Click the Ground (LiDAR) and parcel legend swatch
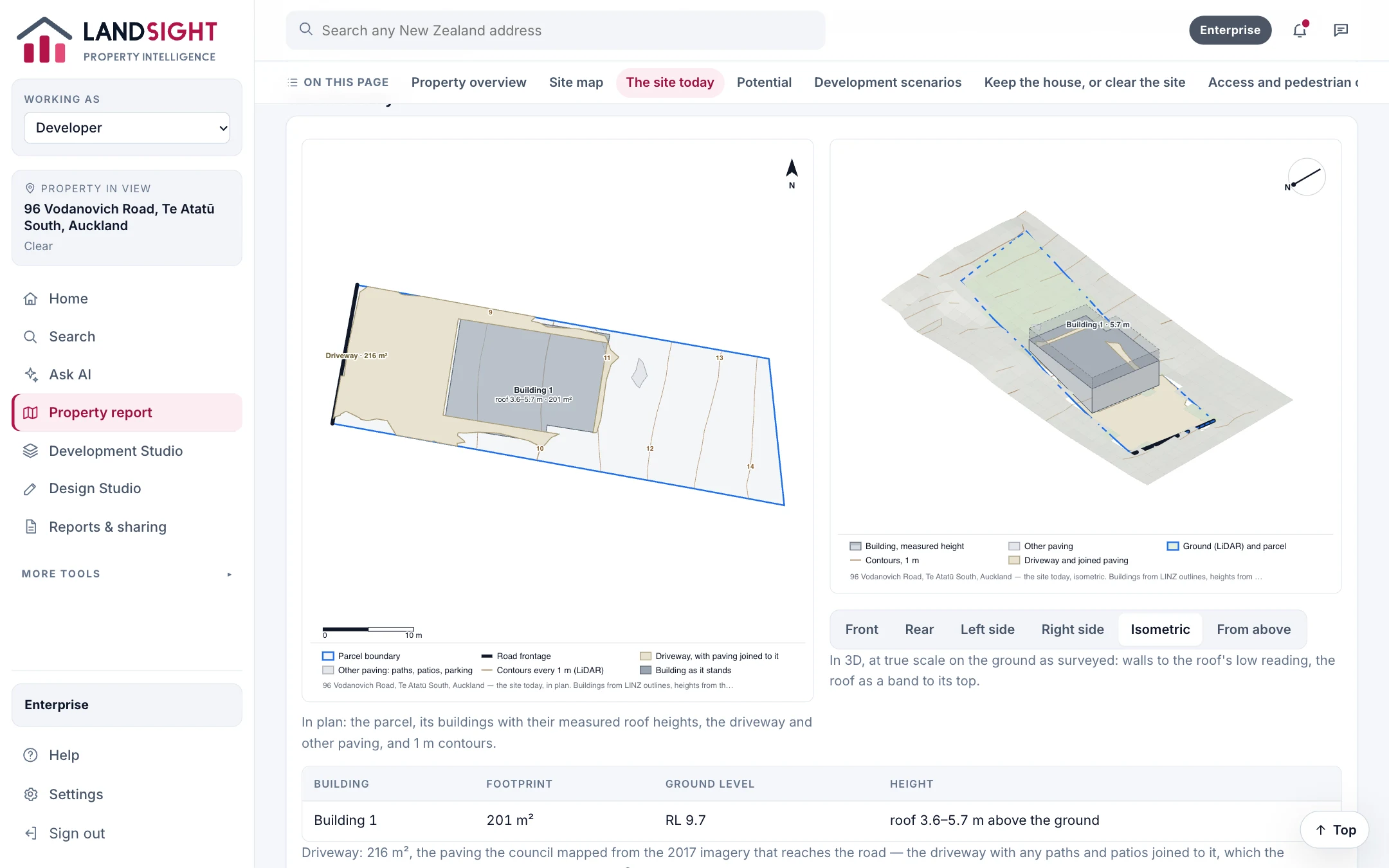Screen dimensions: 1389x868 pyautogui.click(x=1173, y=546)
